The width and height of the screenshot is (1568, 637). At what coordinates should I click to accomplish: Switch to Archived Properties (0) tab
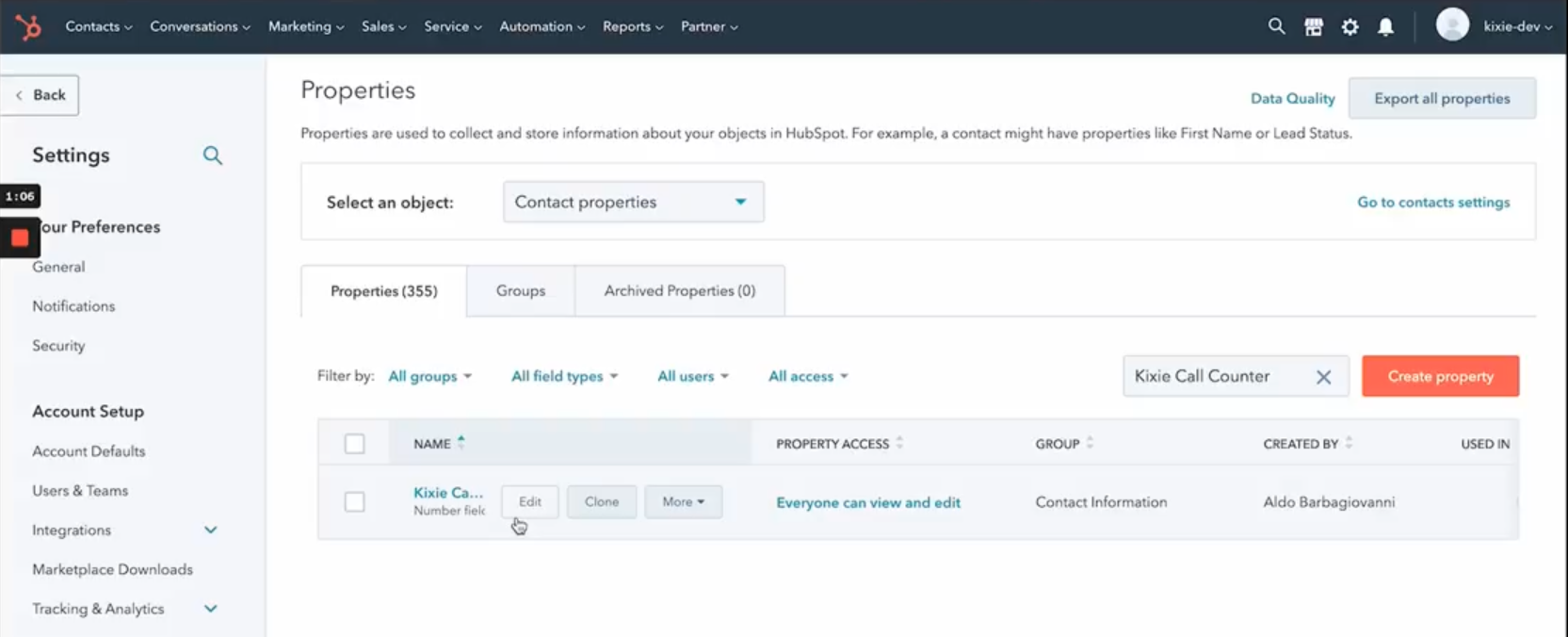[680, 291]
